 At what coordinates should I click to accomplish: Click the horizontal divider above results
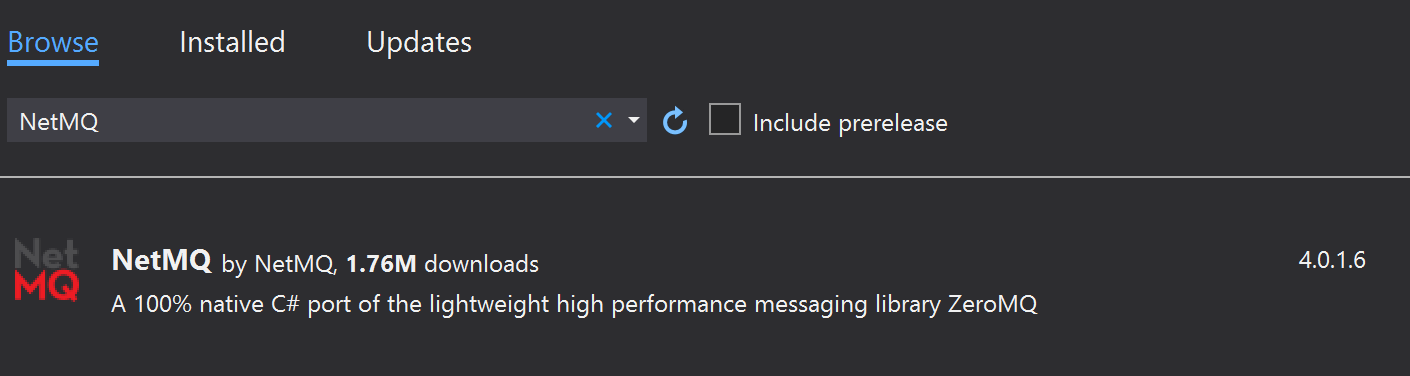[x=705, y=177]
